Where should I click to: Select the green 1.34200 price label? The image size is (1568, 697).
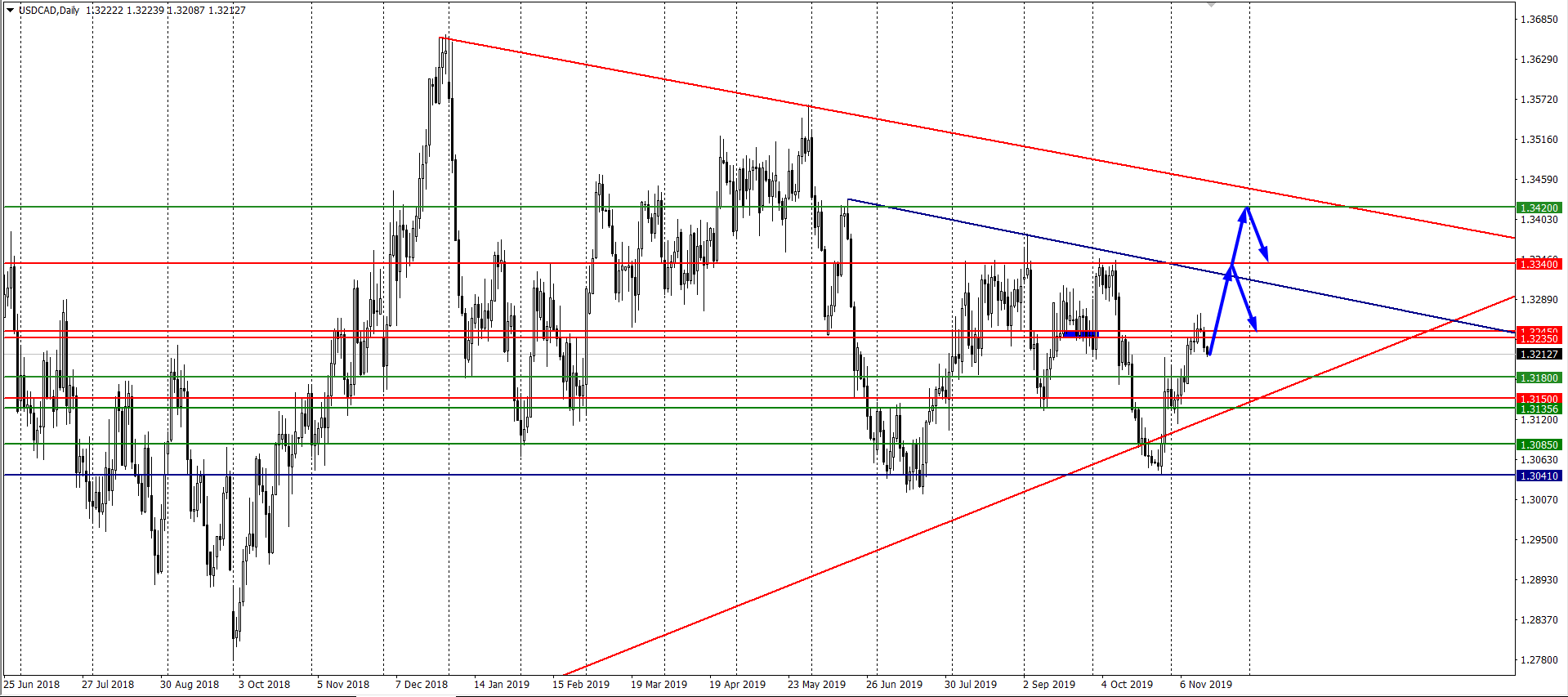point(1539,208)
